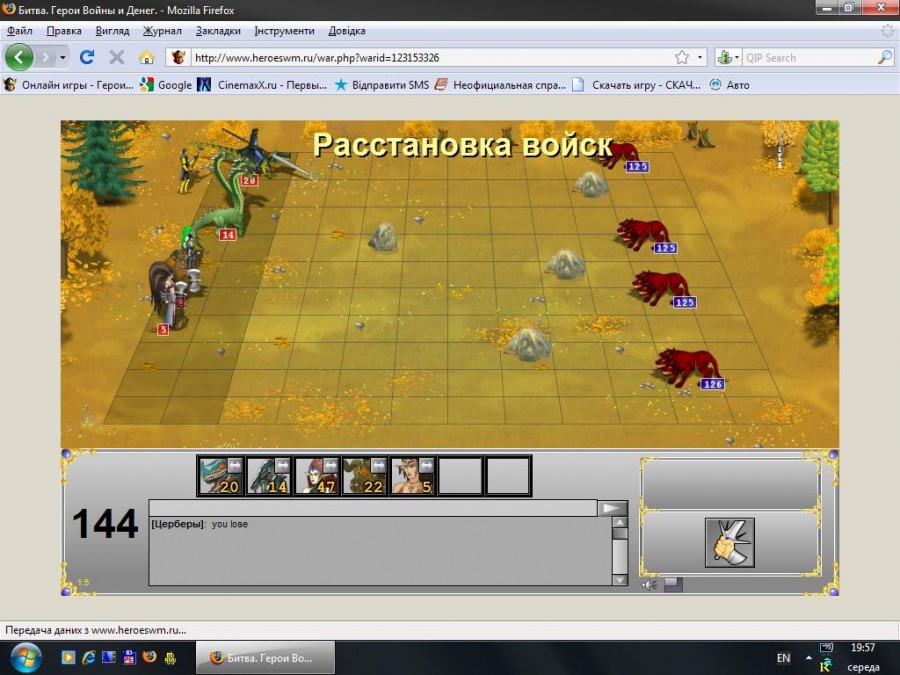Click the chat scrollbar up arrow
The width and height of the screenshot is (900, 675).
[x=619, y=522]
